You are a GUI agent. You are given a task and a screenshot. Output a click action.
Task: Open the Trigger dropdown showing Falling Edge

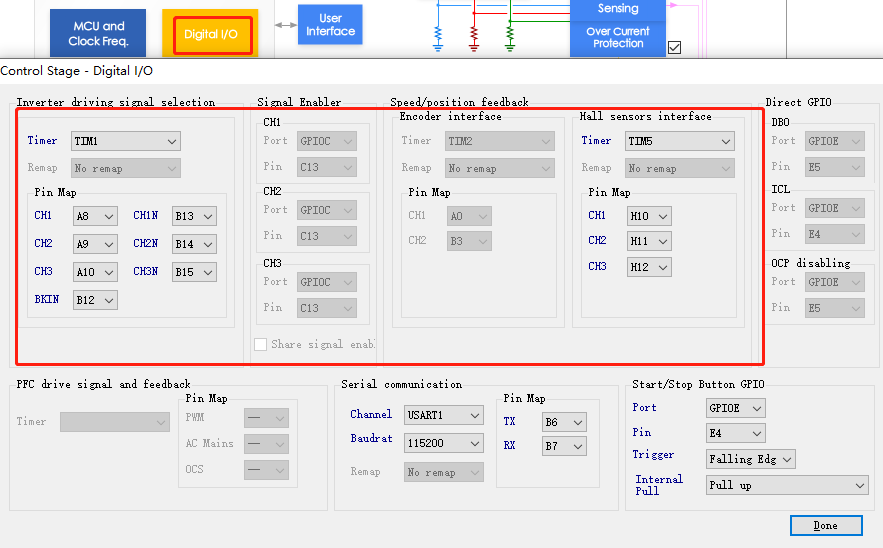(751, 459)
